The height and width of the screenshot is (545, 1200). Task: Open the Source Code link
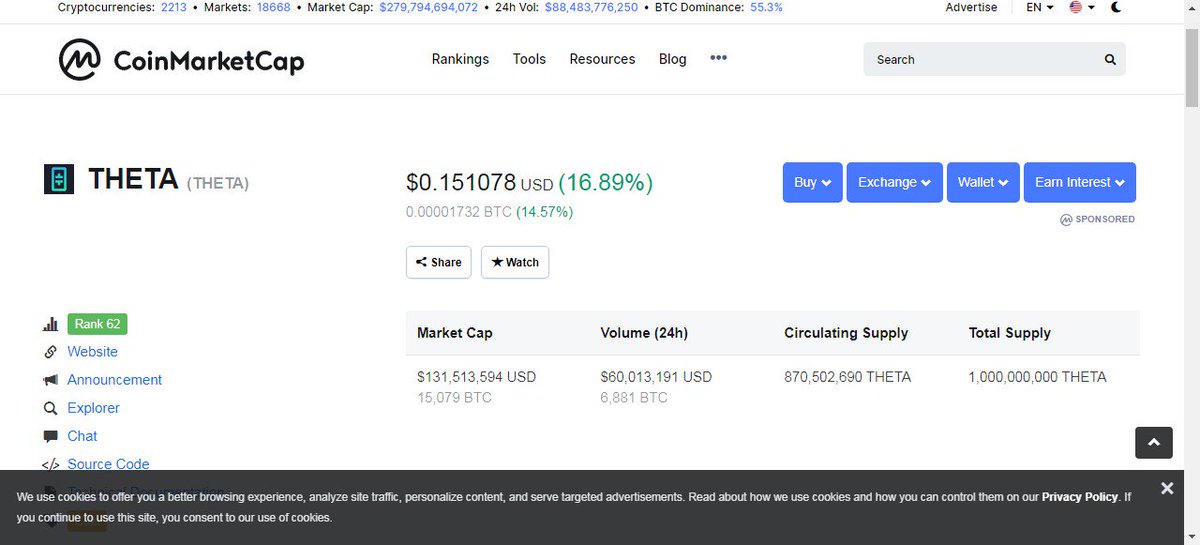[108, 464]
